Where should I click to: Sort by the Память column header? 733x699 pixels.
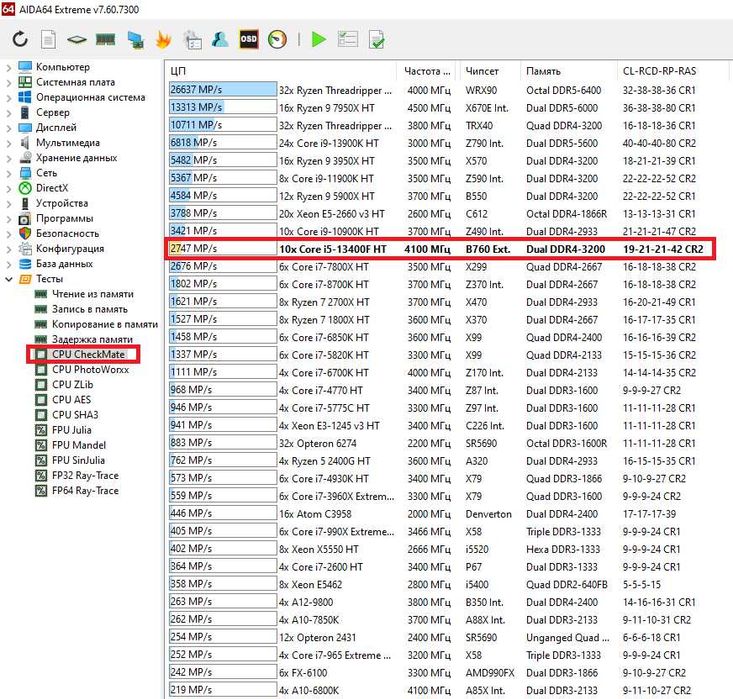tap(568, 71)
